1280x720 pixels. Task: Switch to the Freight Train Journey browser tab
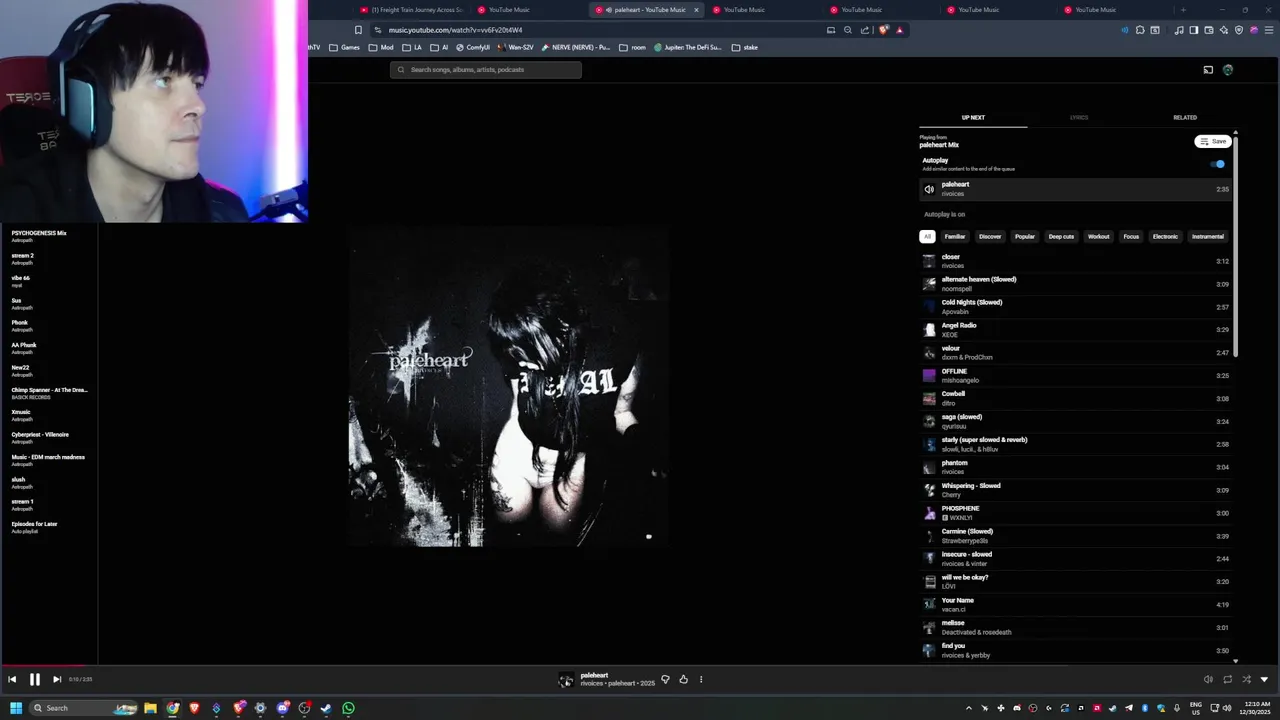tap(412, 10)
